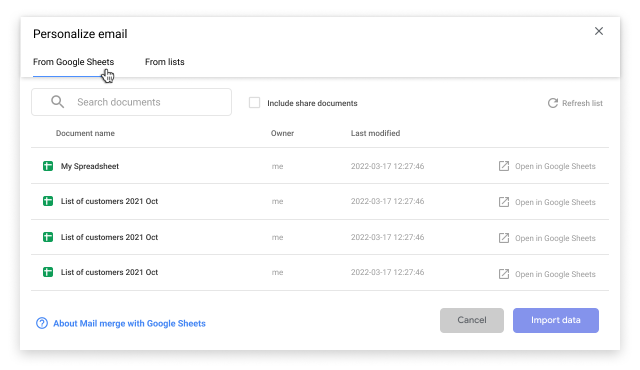Select the From Google Sheets tab
Image resolution: width=640 pixels, height=370 pixels.
tap(73, 62)
